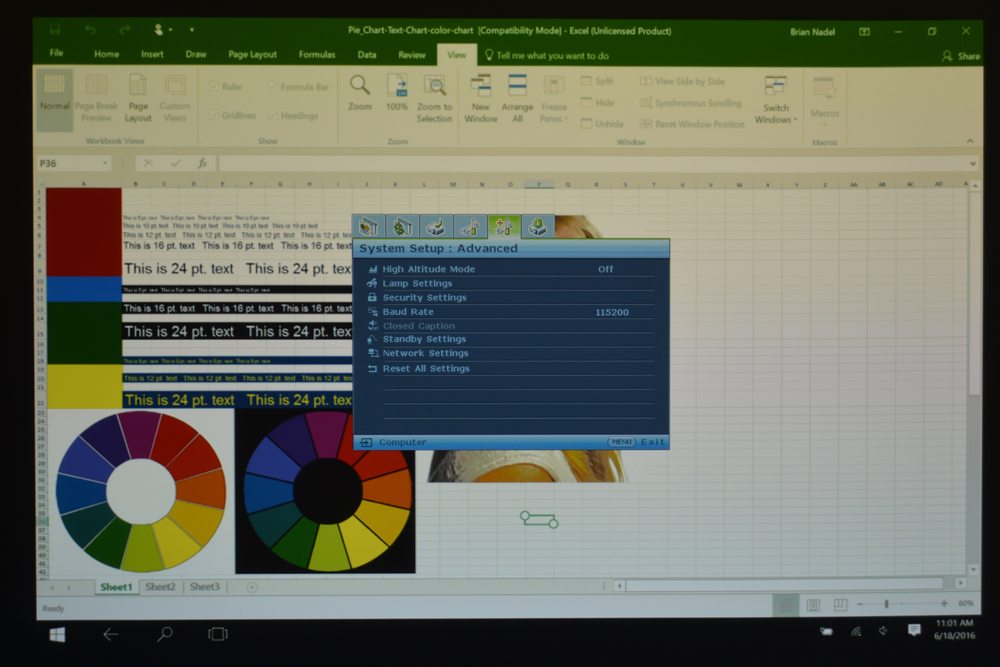Switch to the Insert ribbon tab

(x=152, y=54)
